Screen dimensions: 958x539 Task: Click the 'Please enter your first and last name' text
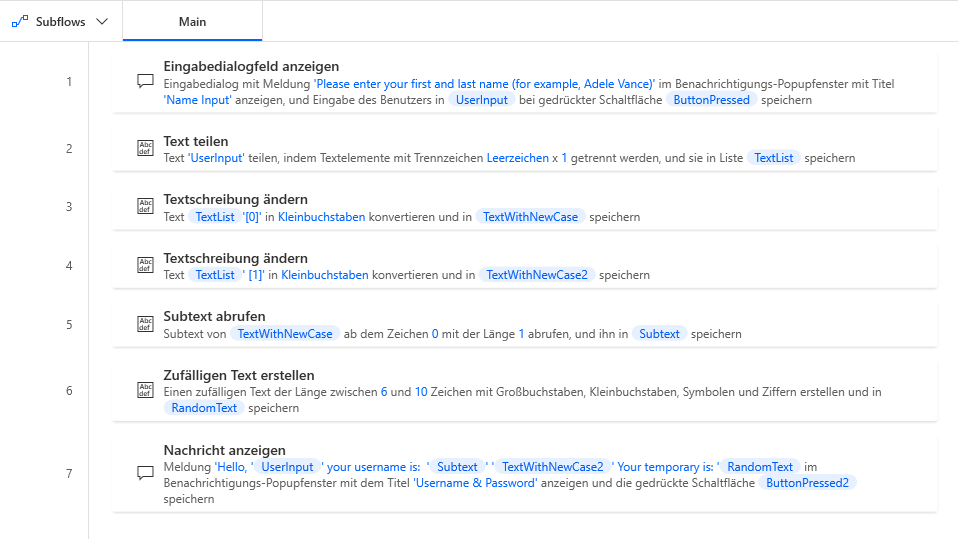point(484,84)
